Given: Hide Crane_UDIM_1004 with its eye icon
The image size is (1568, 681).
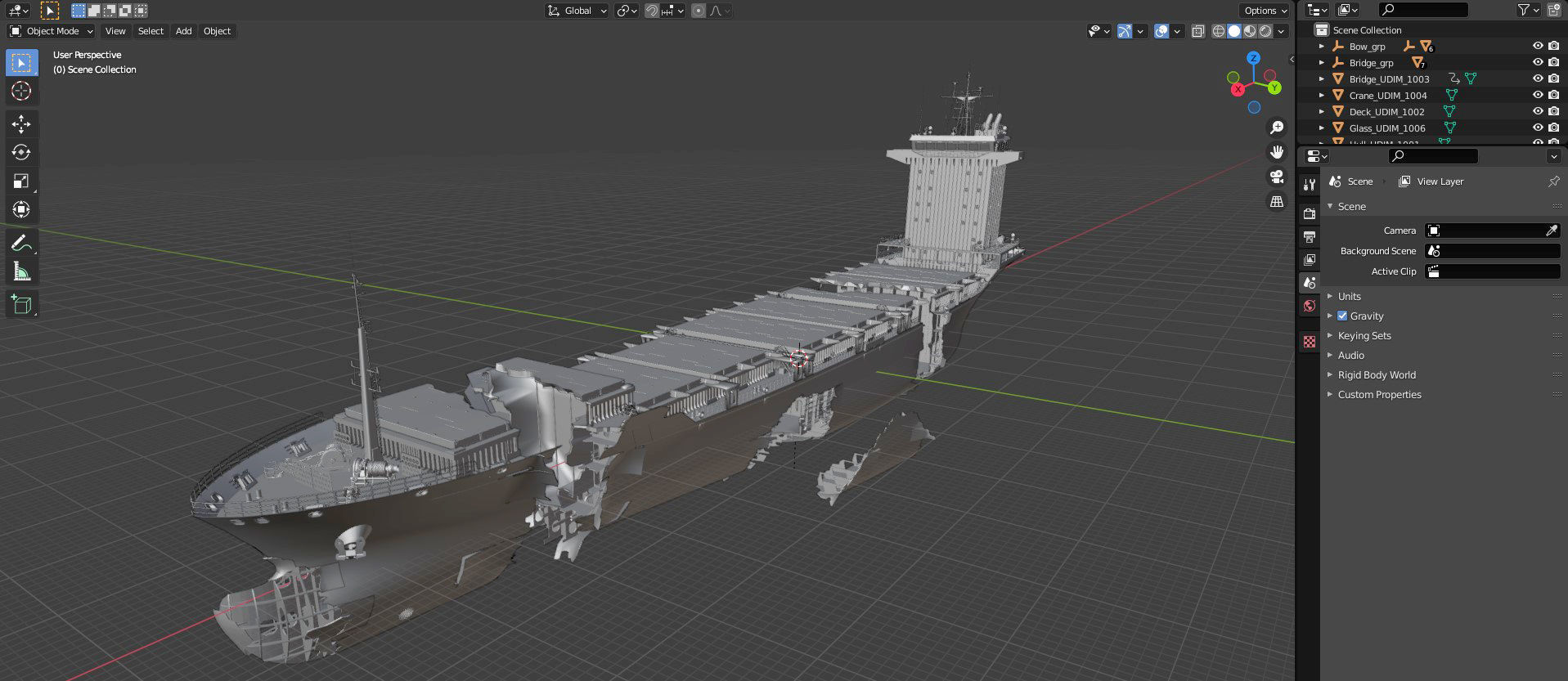Looking at the screenshot, I should point(1538,96).
